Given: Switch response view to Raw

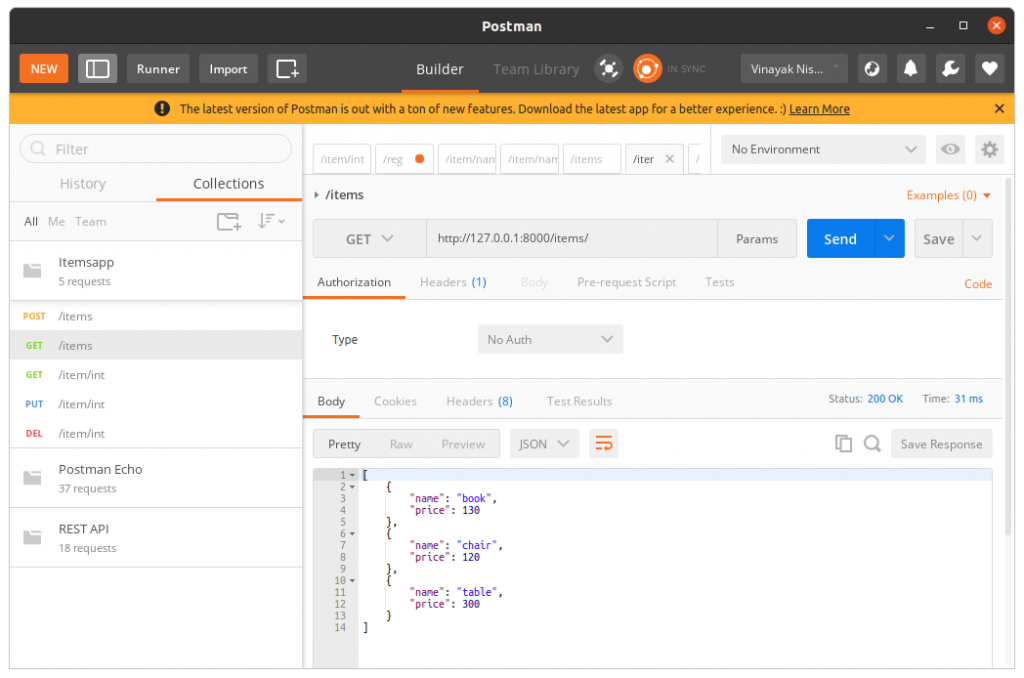Looking at the screenshot, I should tap(401, 444).
